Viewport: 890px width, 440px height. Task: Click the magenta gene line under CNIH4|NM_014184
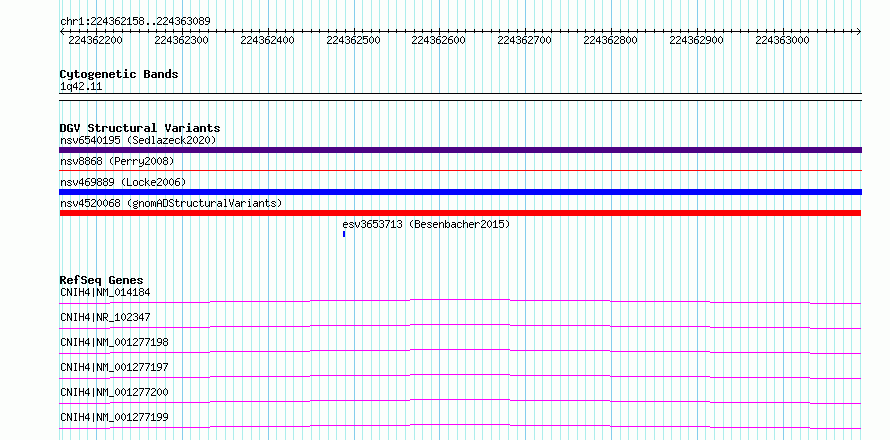[460, 301]
